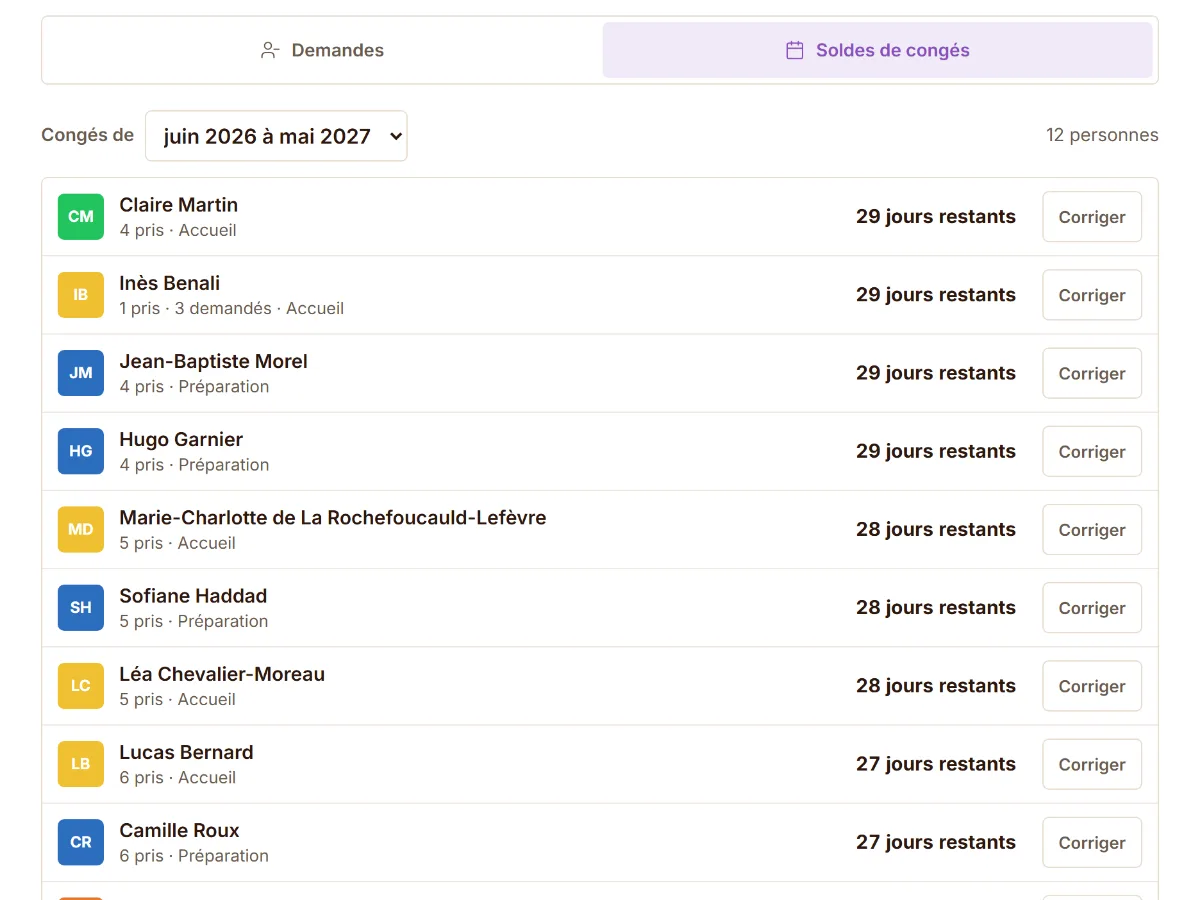Switch to the Demandes tab
The image size is (1200, 900).
click(x=322, y=50)
